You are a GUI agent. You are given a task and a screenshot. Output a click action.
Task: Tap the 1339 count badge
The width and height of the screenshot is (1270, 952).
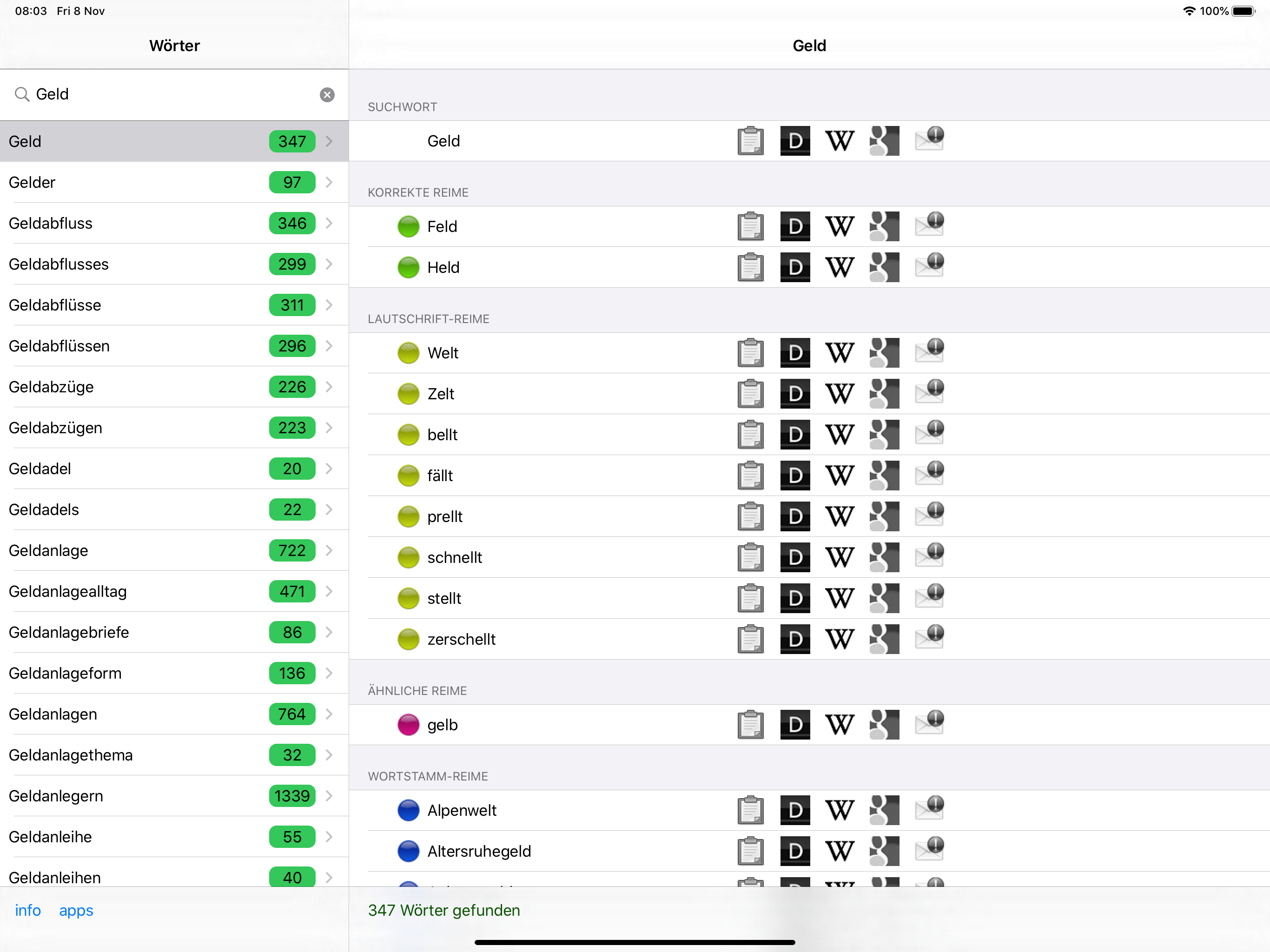(292, 796)
